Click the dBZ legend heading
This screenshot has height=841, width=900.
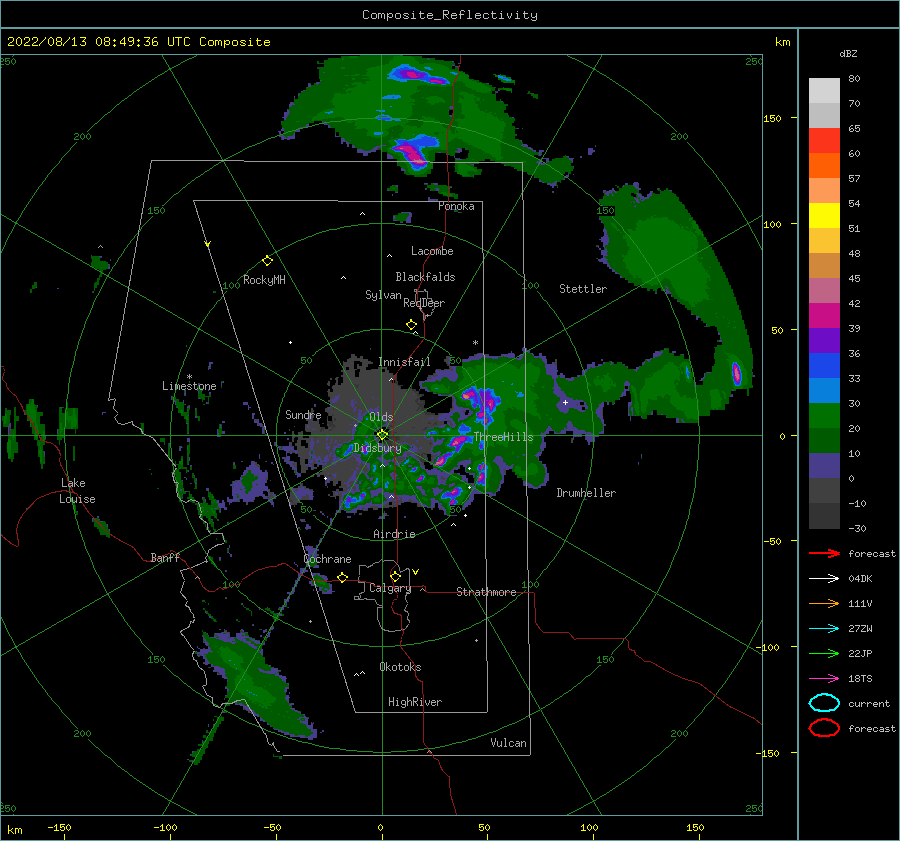pos(848,53)
